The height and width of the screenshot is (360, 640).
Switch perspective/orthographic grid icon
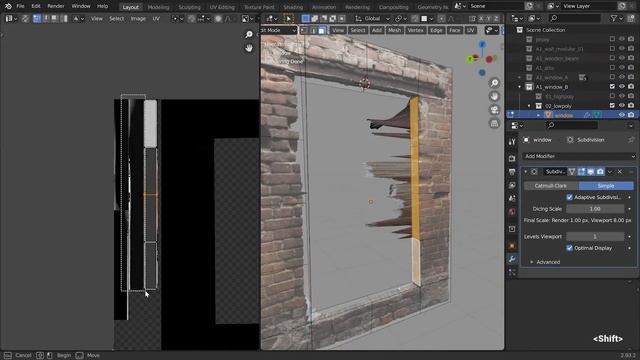[x=494, y=123]
